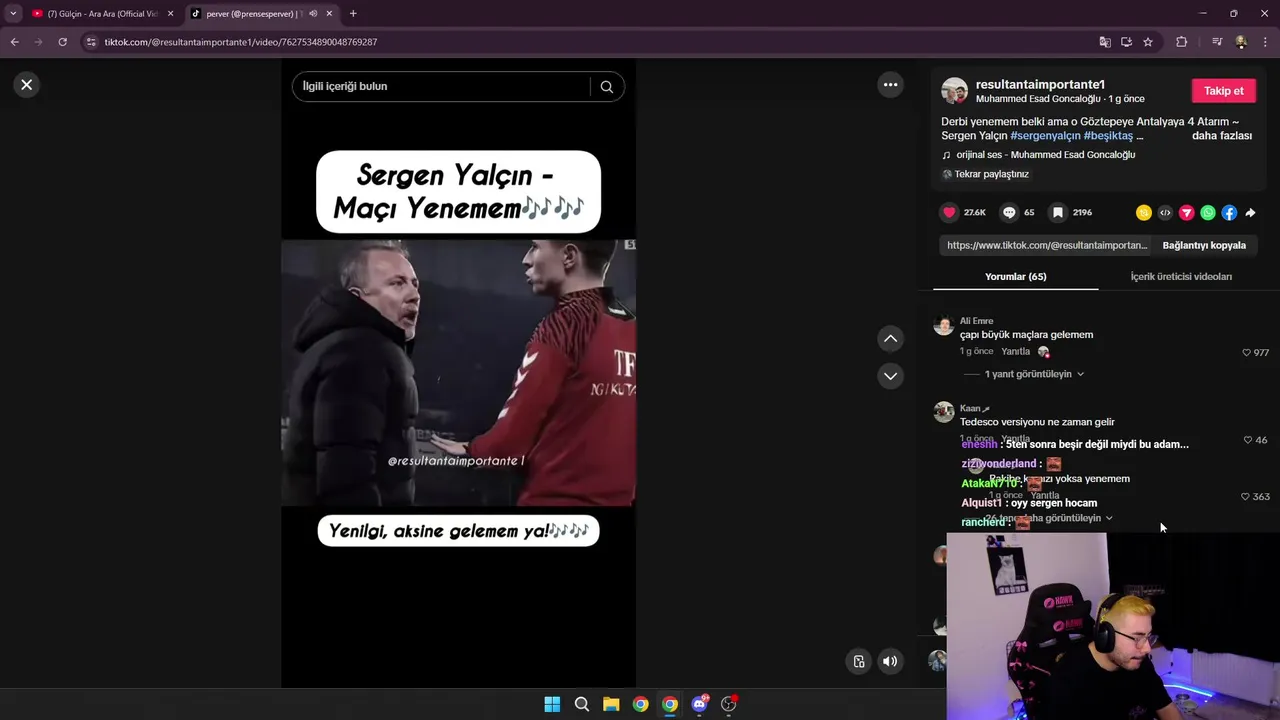1280x720 pixels.
Task: Click Kaan's comment Tedesco versiyonu ne zaman gelir
Action: pos(1037,422)
